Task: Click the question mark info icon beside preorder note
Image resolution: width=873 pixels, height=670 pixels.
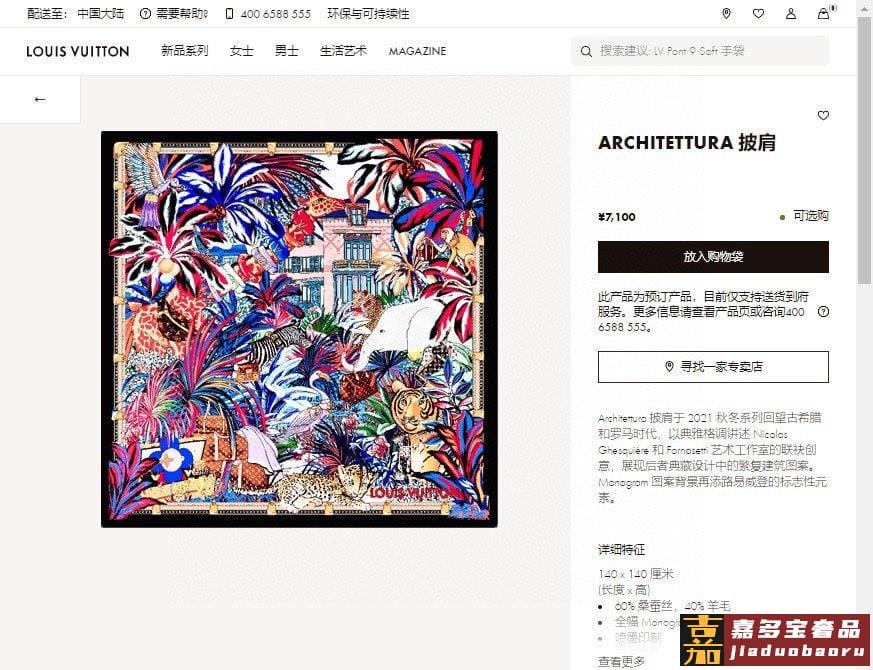Action: pos(823,311)
